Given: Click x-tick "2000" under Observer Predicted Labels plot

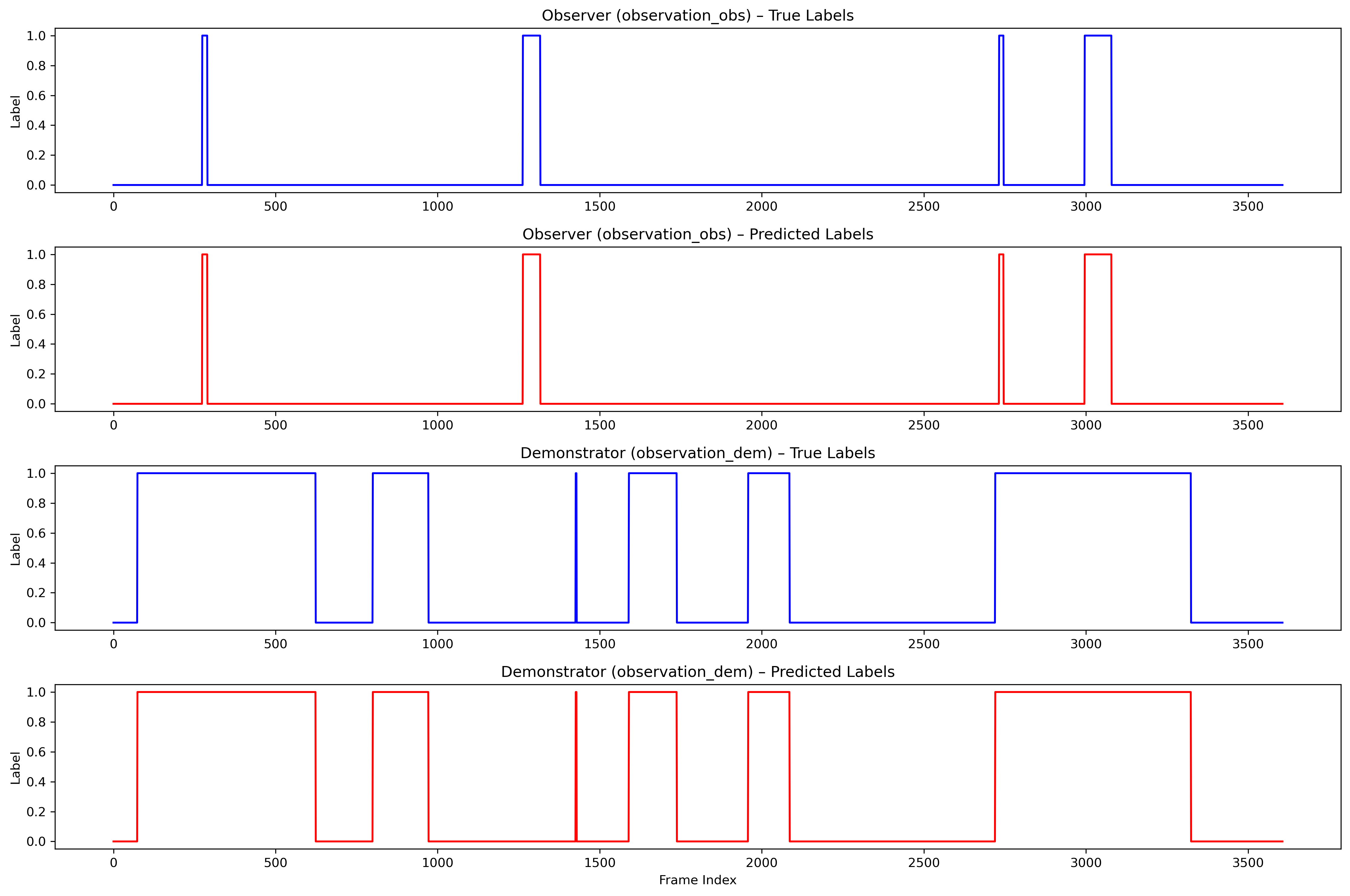Looking at the screenshot, I should pos(761,425).
